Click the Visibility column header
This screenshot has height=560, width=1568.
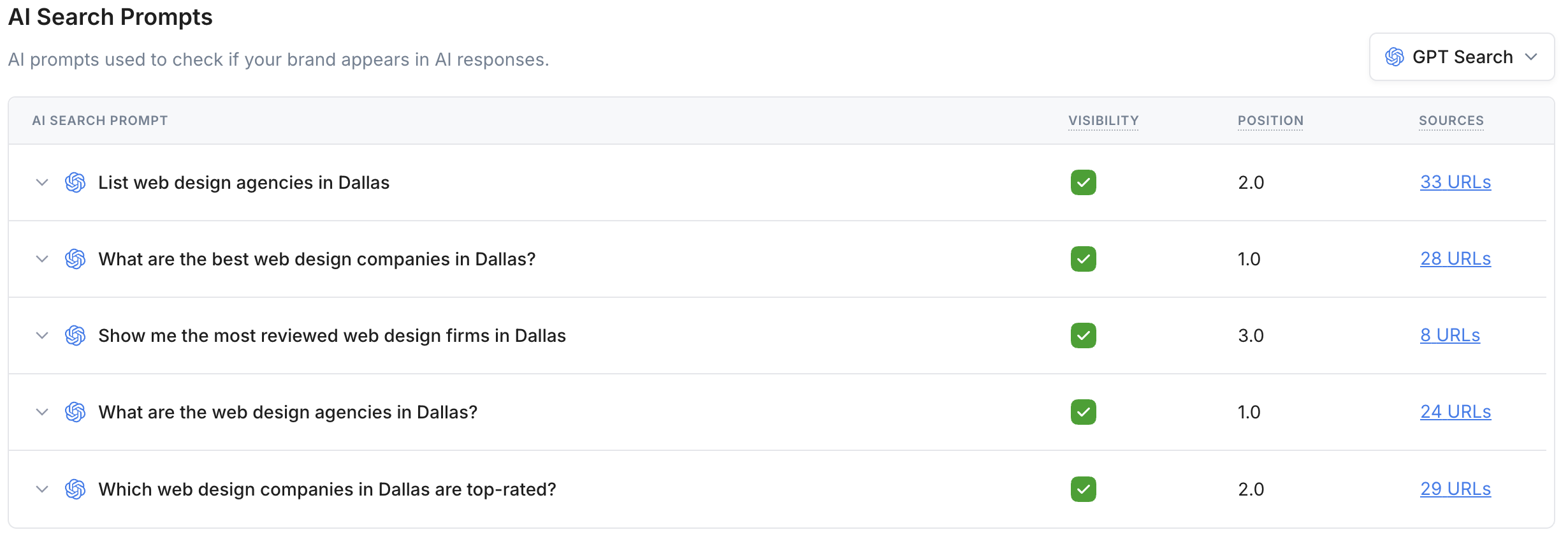pos(1103,121)
